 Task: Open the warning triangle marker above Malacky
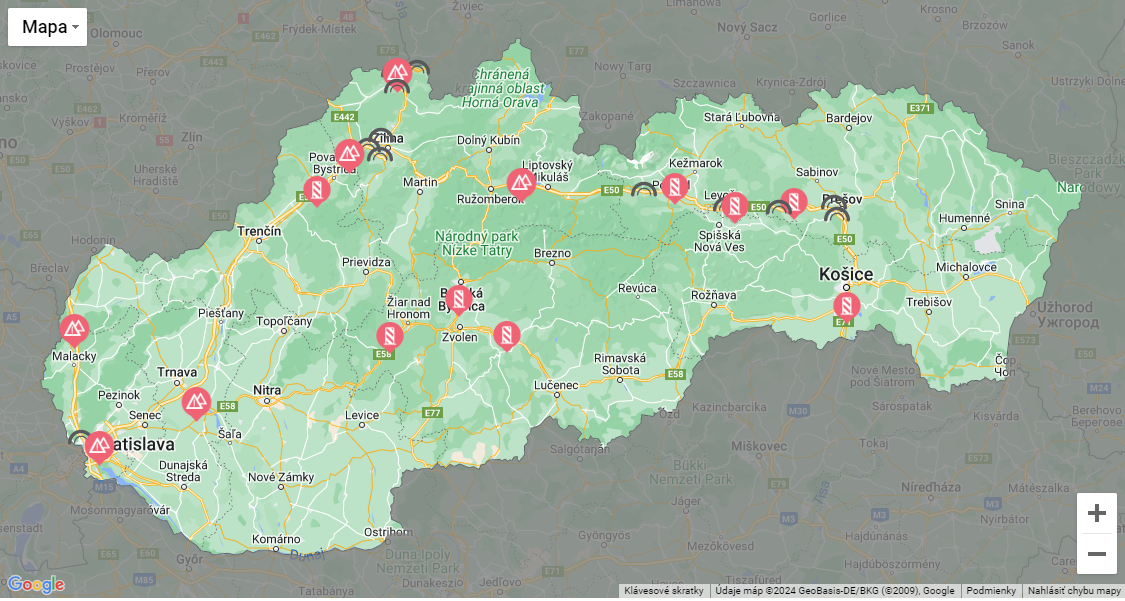coord(74,328)
